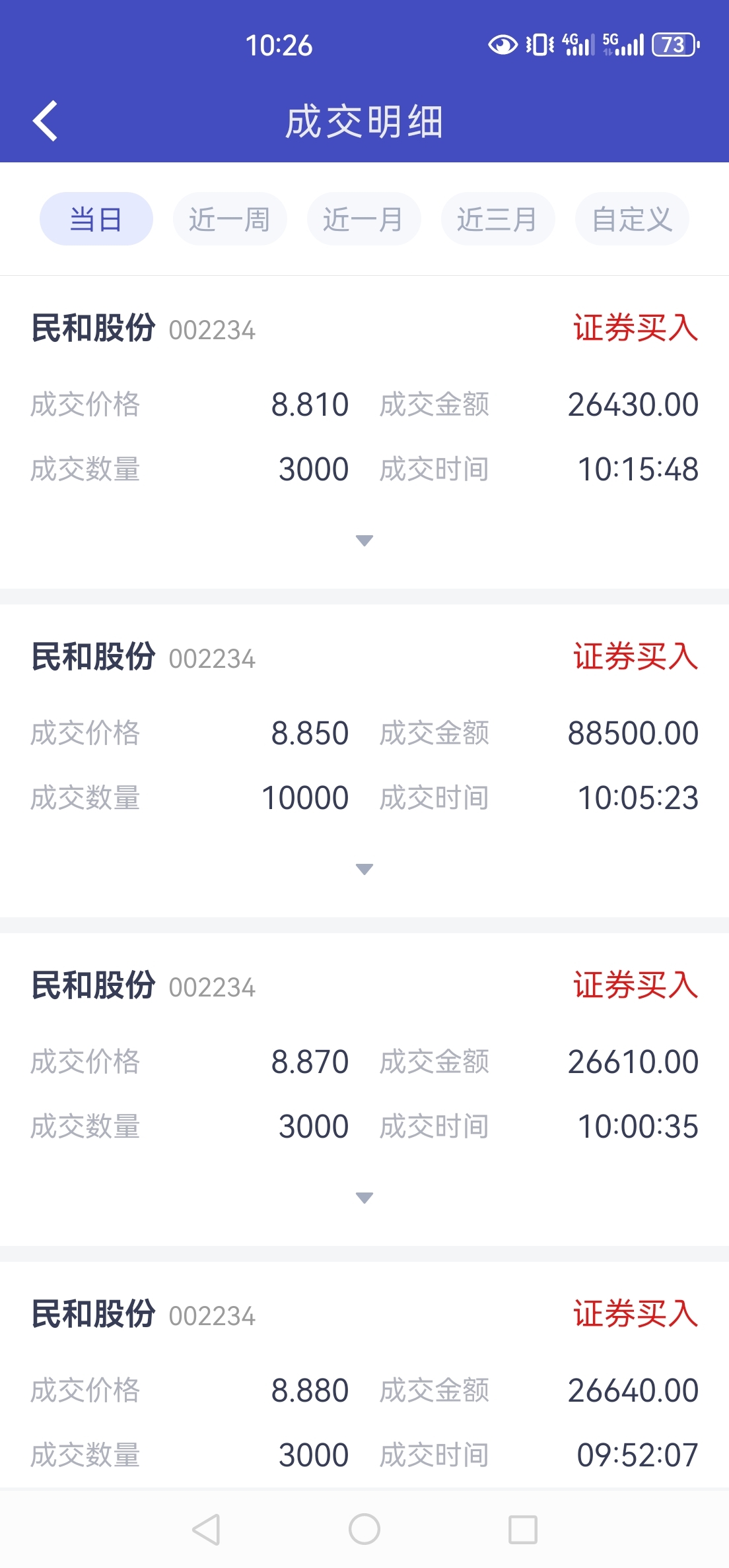729x1568 pixels.
Task: Tap the eye comfort status icon
Action: pos(503,45)
